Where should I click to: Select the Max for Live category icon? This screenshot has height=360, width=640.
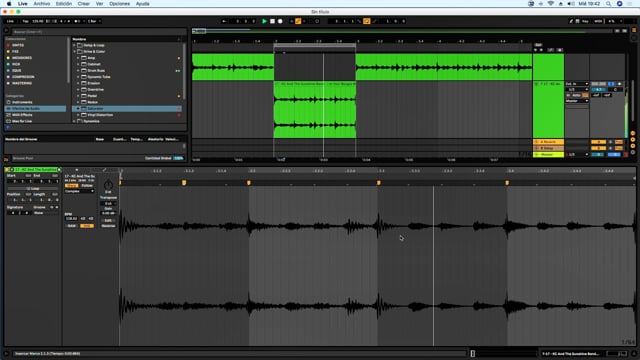[9, 121]
